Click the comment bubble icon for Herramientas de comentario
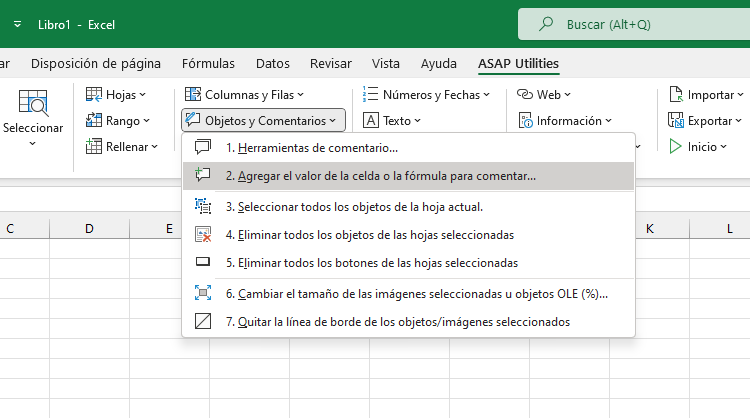Screen dimensions: 750x418 point(203,147)
